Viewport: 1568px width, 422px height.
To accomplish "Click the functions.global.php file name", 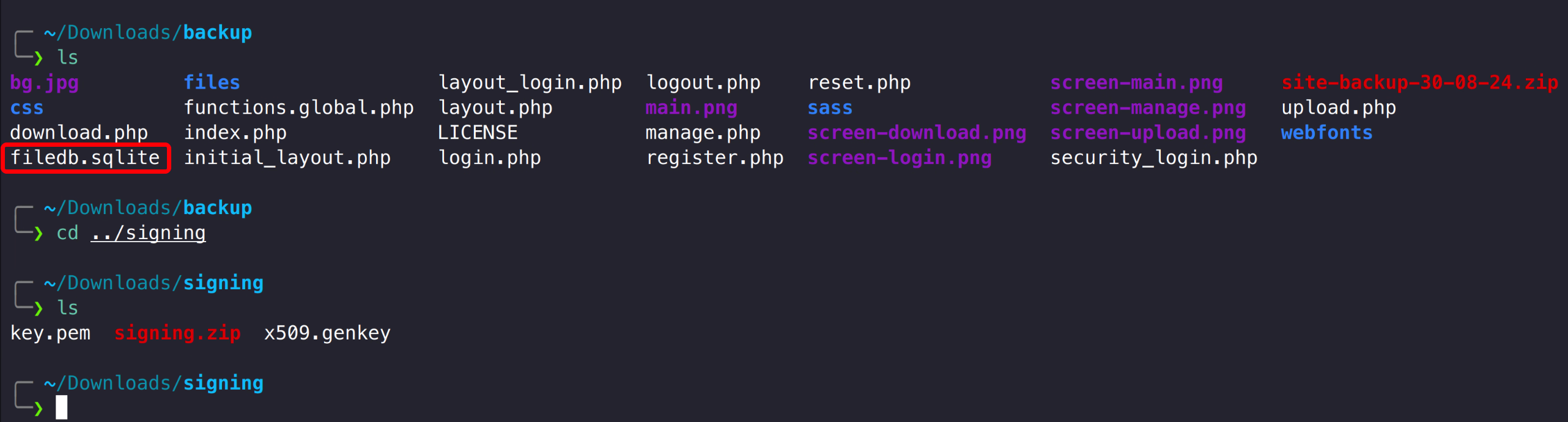I will [298, 108].
